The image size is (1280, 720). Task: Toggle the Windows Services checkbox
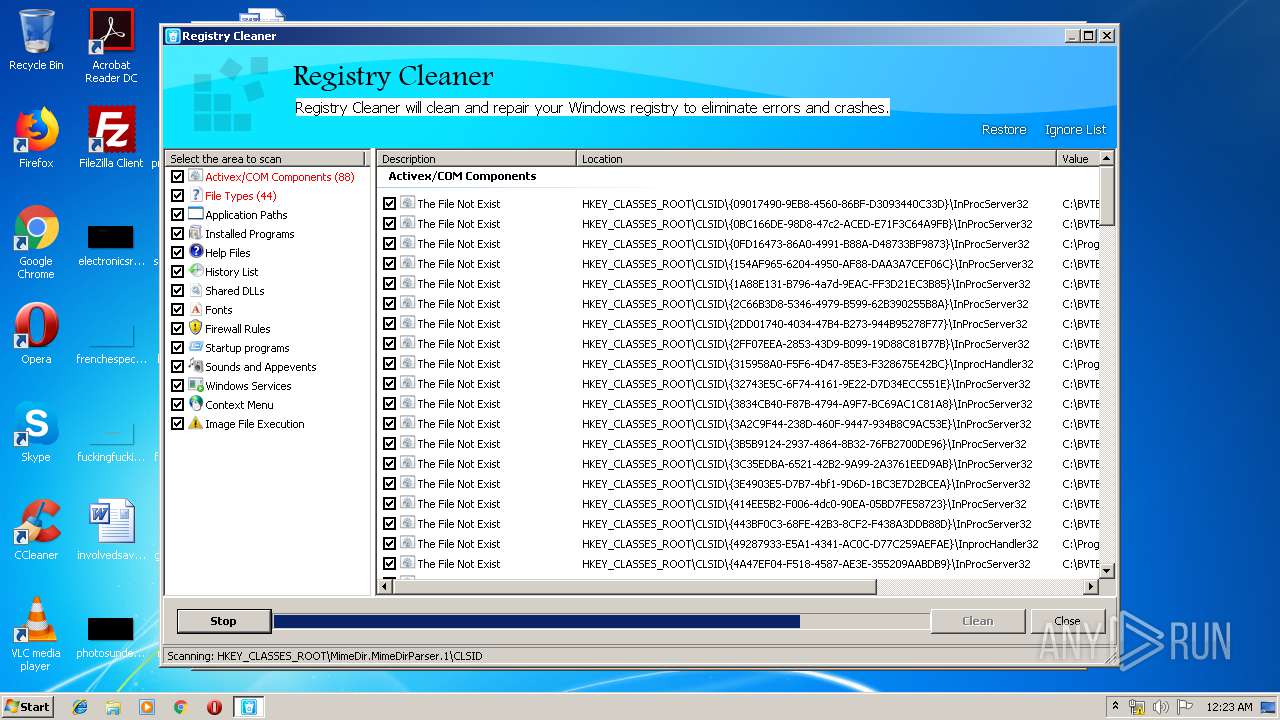[x=178, y=386]
